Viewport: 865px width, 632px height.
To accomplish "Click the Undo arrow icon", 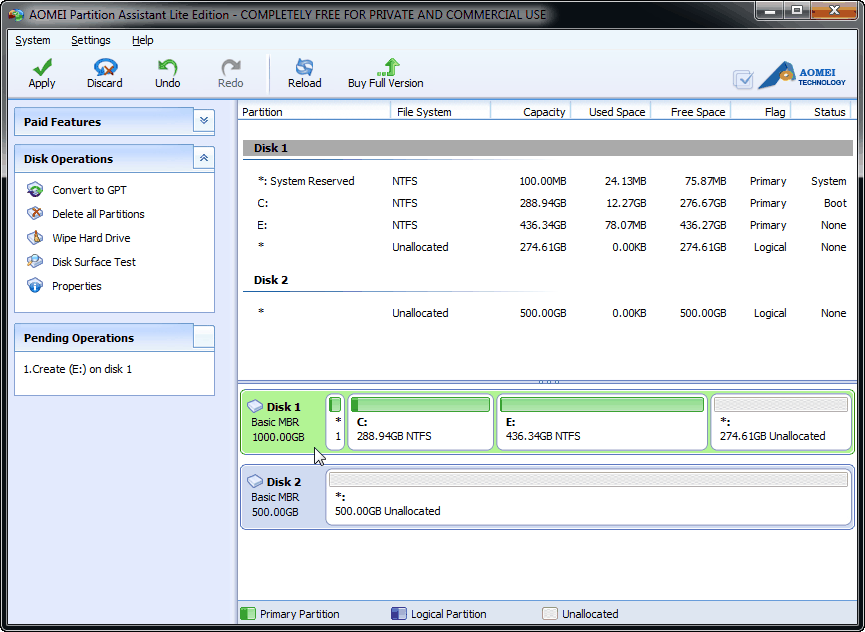I will point(167,67).
